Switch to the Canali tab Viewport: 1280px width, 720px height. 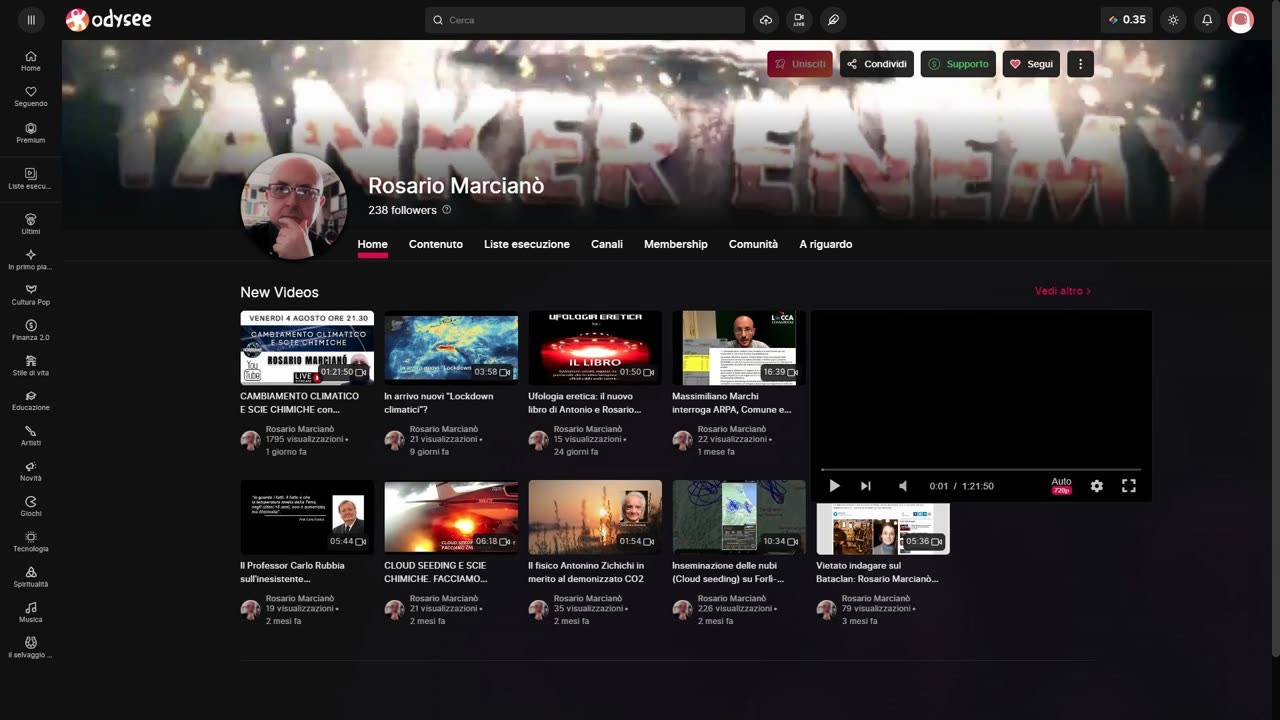pyautogui.click(x=607, y=244)
